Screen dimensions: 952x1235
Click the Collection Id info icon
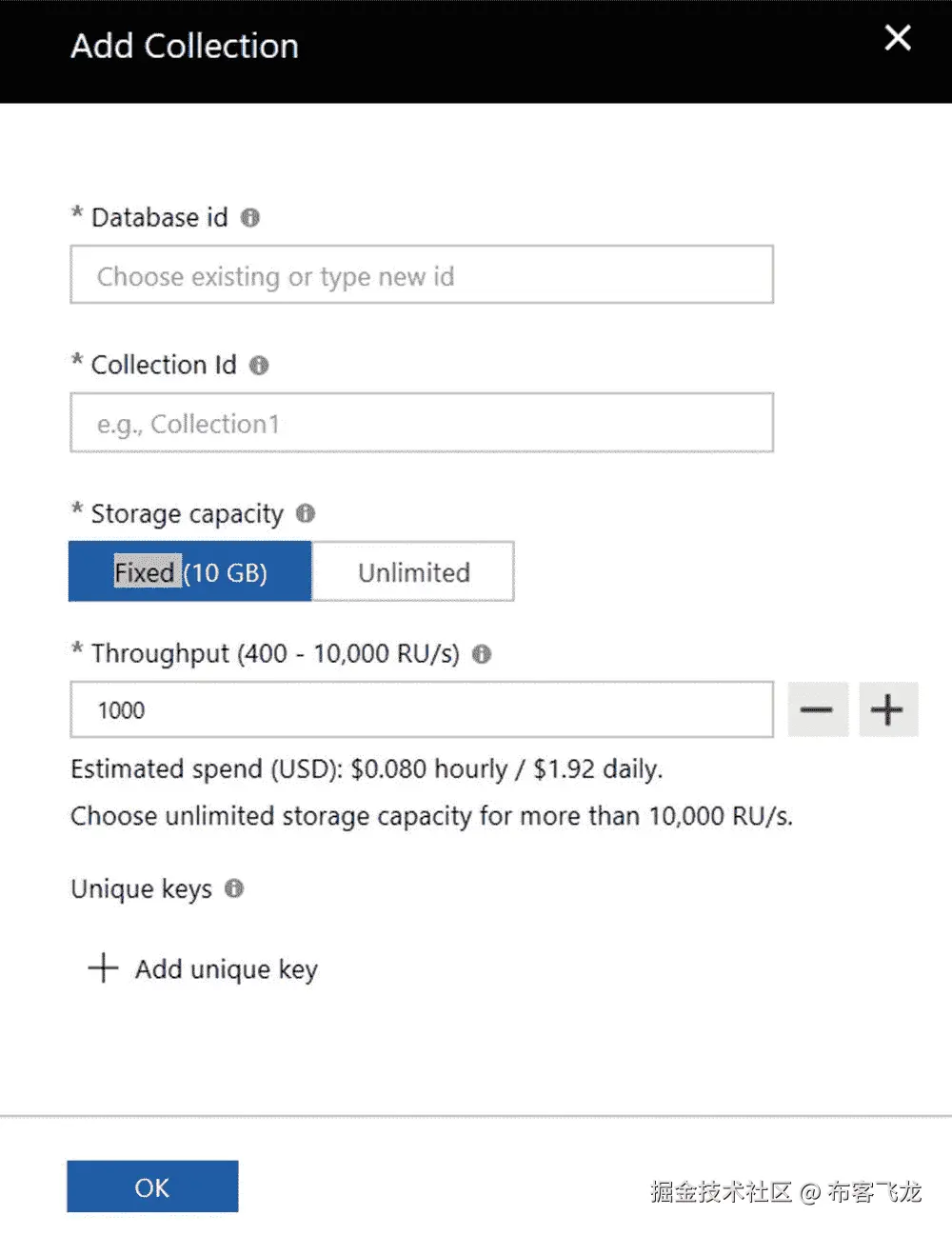point(258,365)
